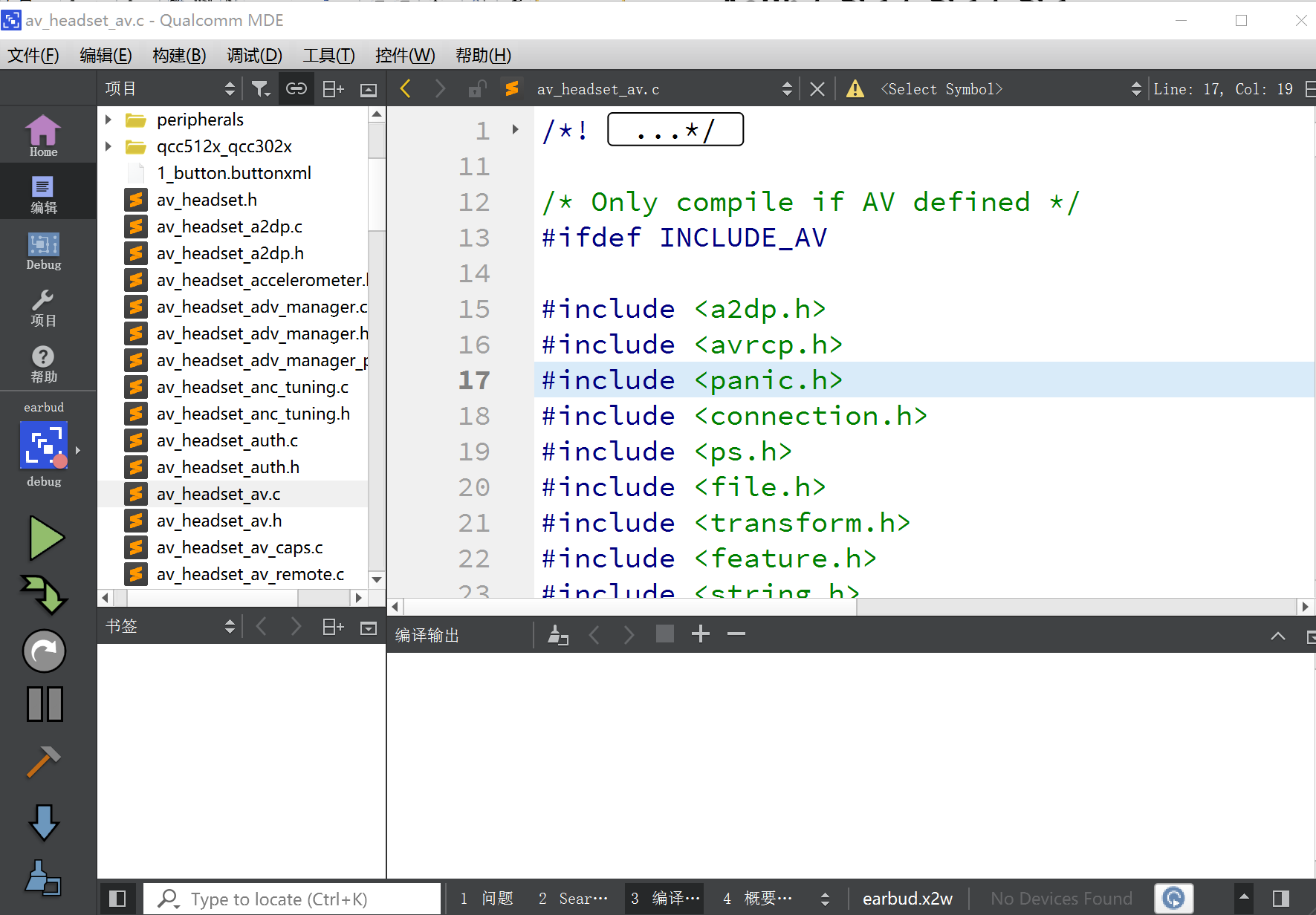Toggle the left sidebar visibility

[117, 899]
